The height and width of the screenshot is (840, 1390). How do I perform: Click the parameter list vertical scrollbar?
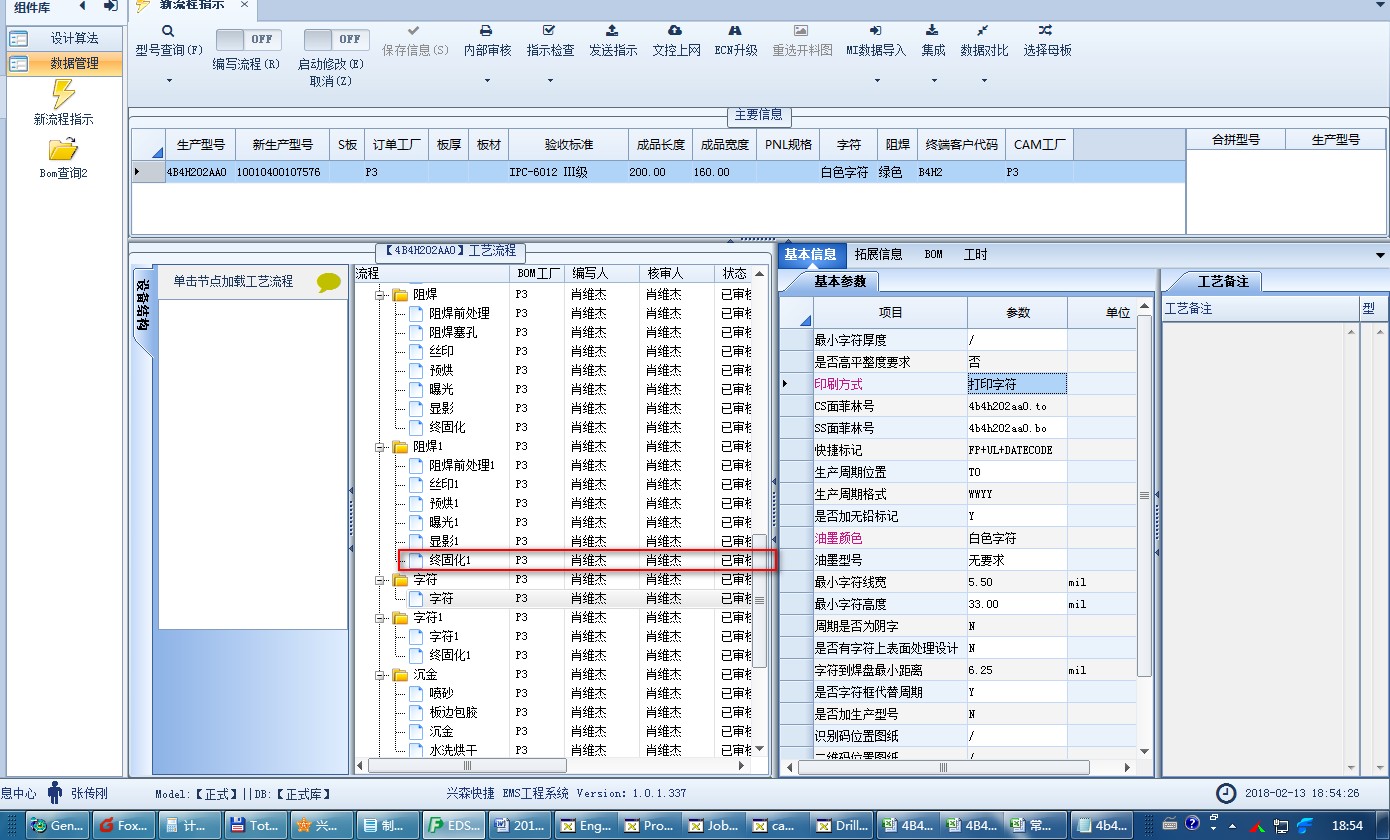click(x=1145, y=495)
